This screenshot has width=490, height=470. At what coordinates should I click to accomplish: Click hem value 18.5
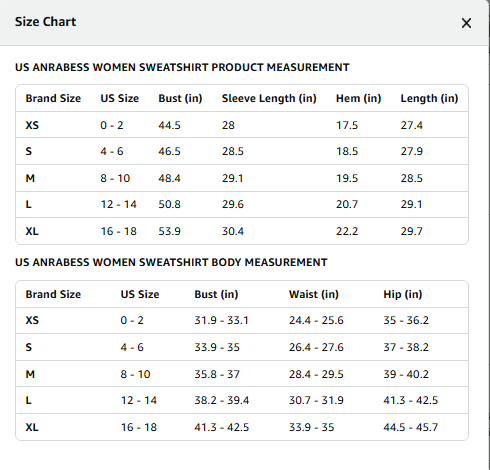pos(347,151)
